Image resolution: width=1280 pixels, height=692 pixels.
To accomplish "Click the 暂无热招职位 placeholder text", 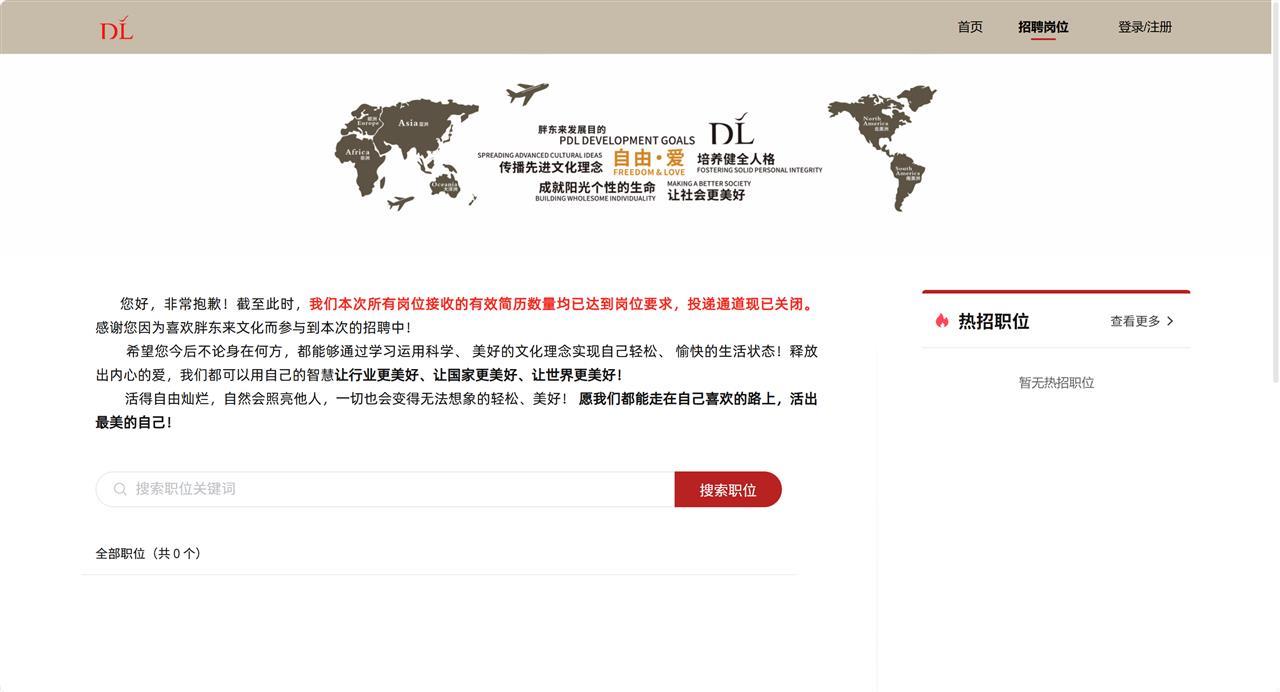I will point(1056,380).
